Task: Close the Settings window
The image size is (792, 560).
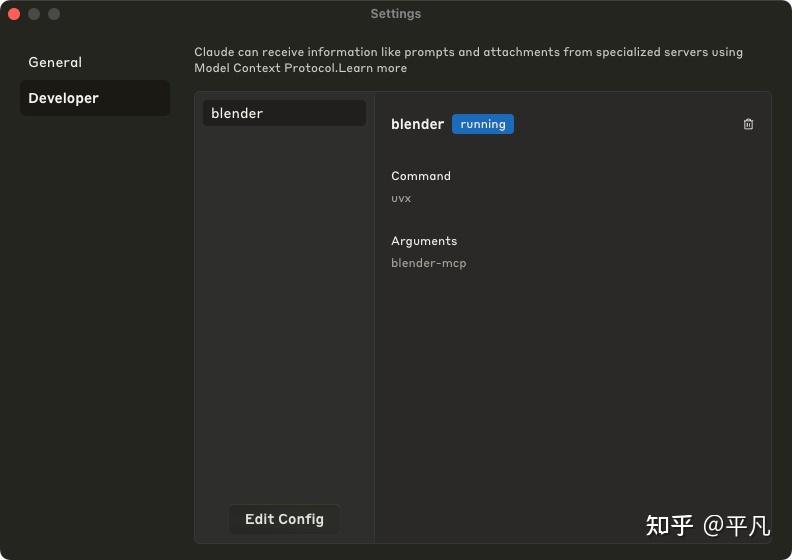Action: (14, 14)
